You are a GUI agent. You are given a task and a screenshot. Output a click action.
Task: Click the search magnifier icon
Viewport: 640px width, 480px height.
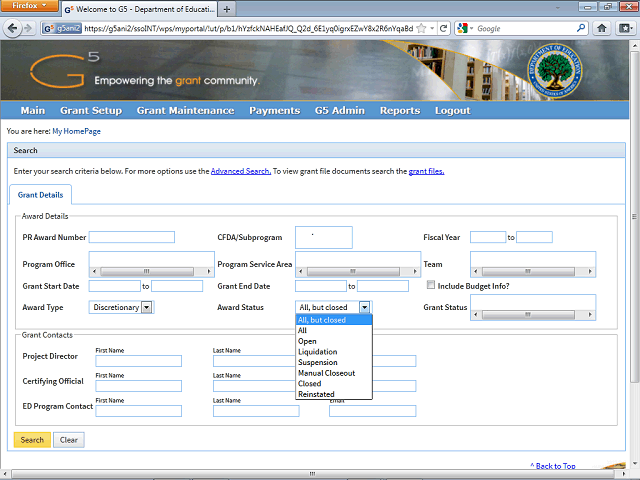pyautogui.click(x=581, y=28)
